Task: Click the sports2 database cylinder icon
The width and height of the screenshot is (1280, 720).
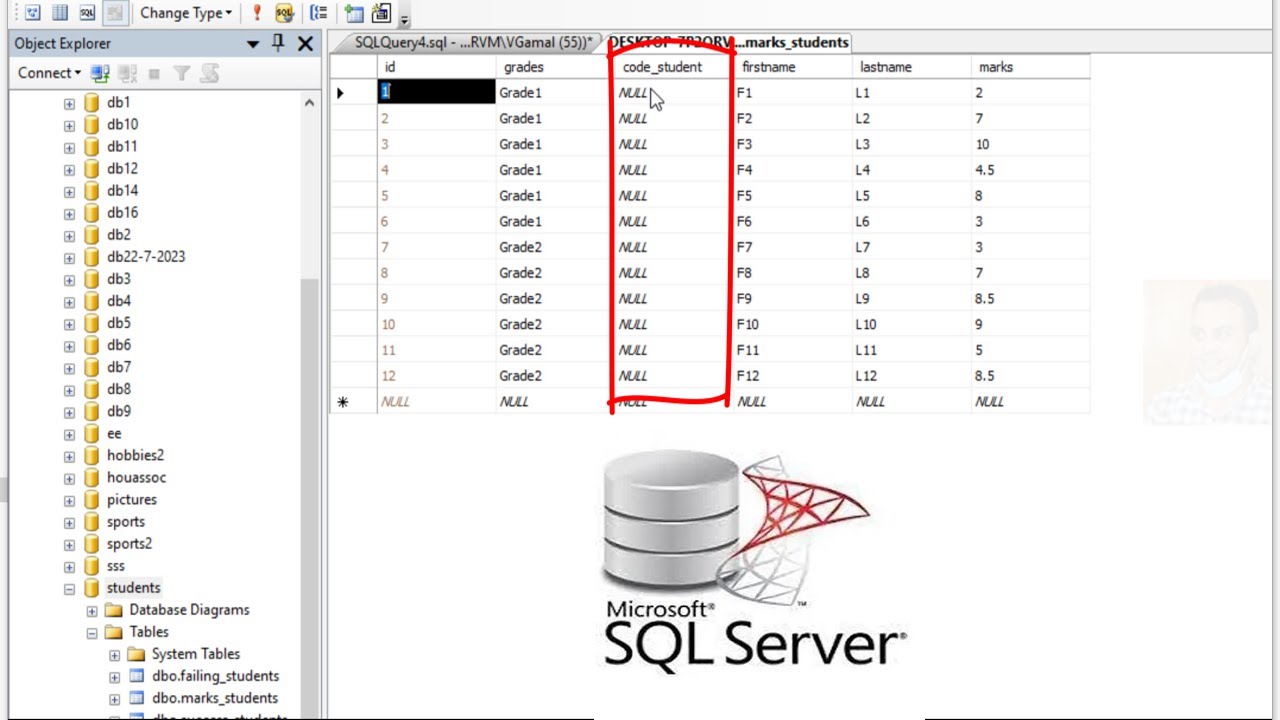Action: coord(92,543)
